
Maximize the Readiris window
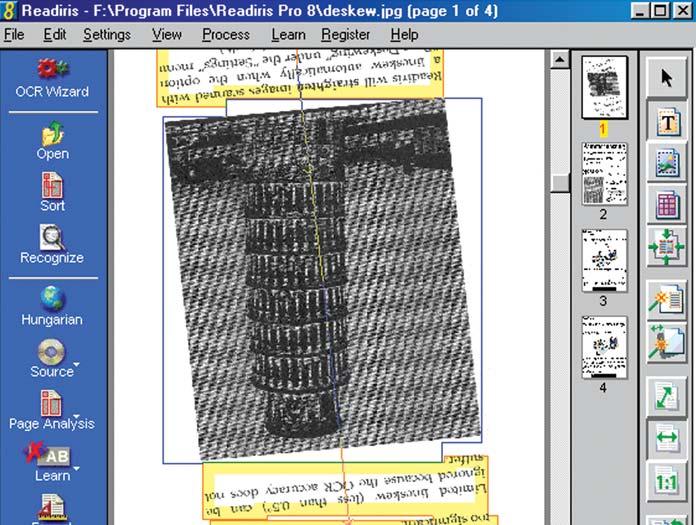[660, 10]
